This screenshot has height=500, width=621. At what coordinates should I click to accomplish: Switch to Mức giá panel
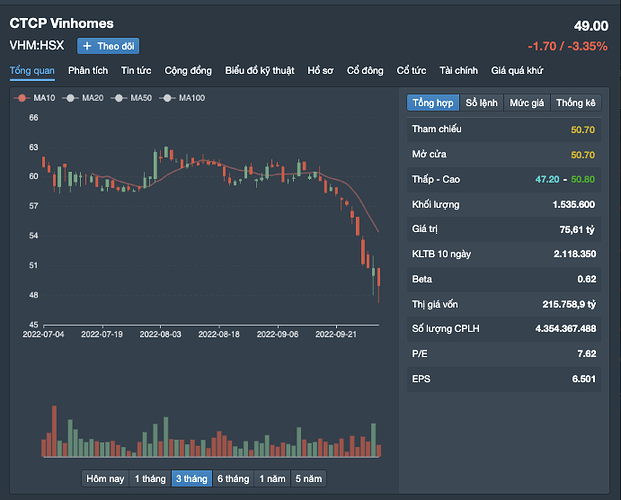(526, 103)
